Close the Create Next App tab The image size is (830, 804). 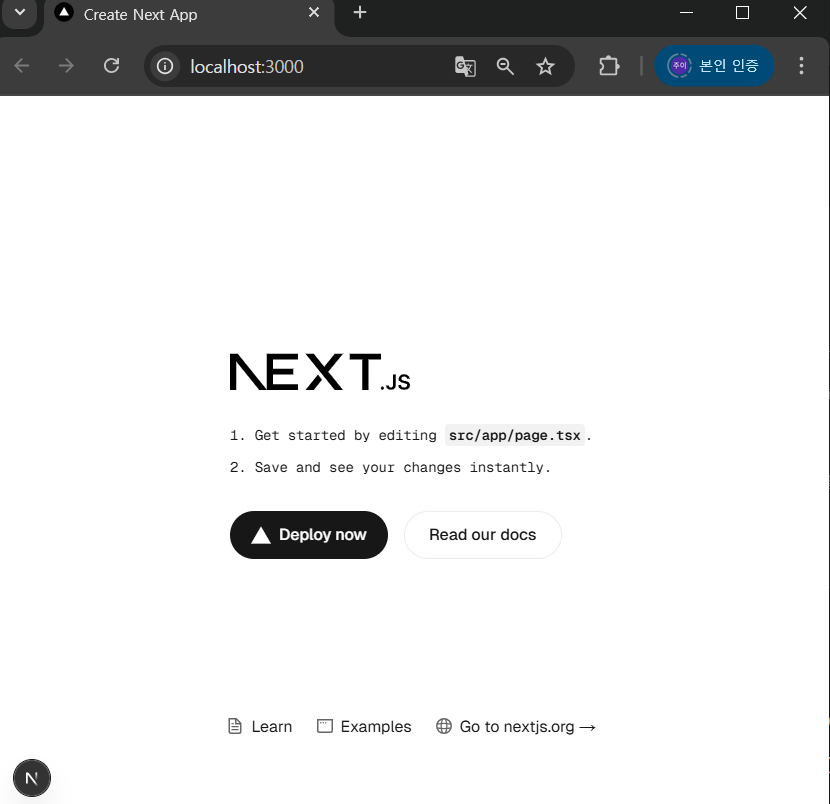(x=314, y=13)
